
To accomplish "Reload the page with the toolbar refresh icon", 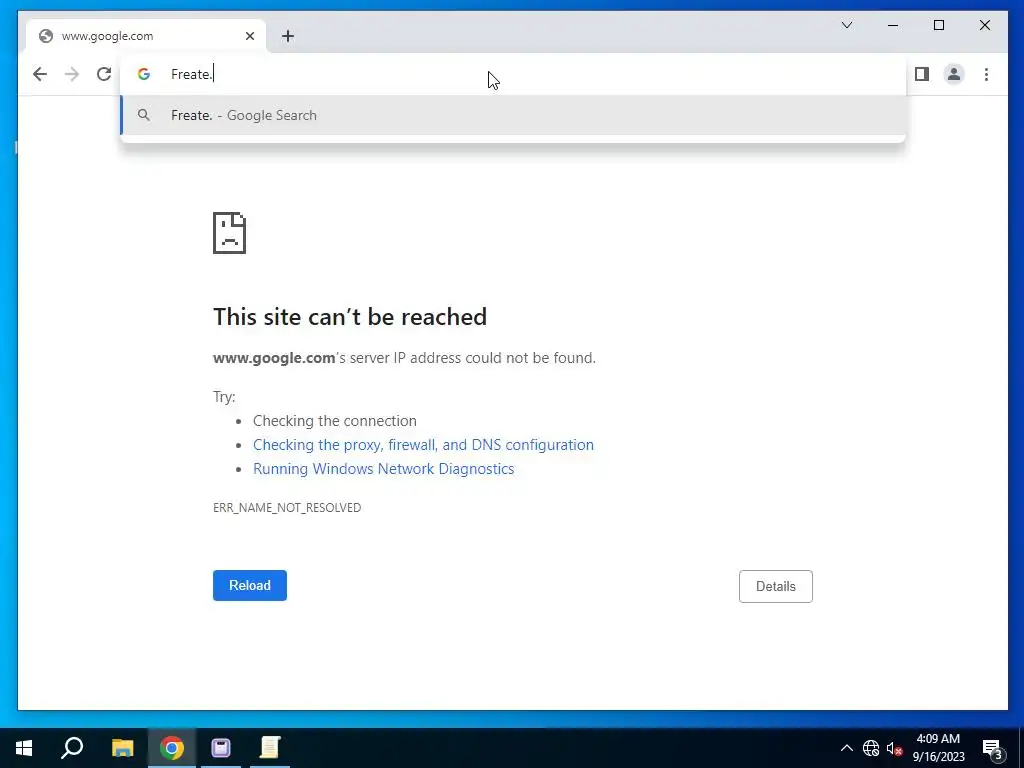I will (104, 74).
